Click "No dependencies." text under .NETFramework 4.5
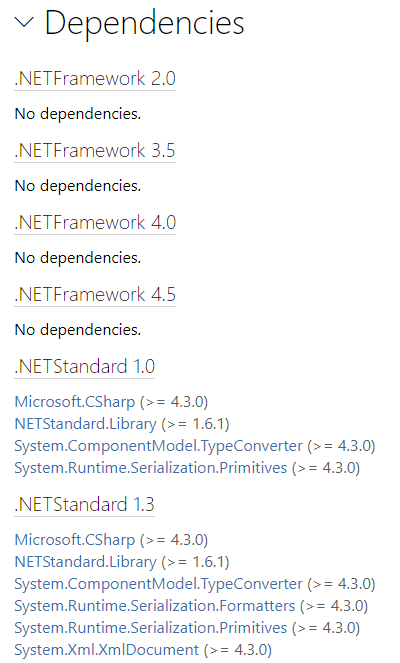The image size is (400, 663). tap(78, 329)
